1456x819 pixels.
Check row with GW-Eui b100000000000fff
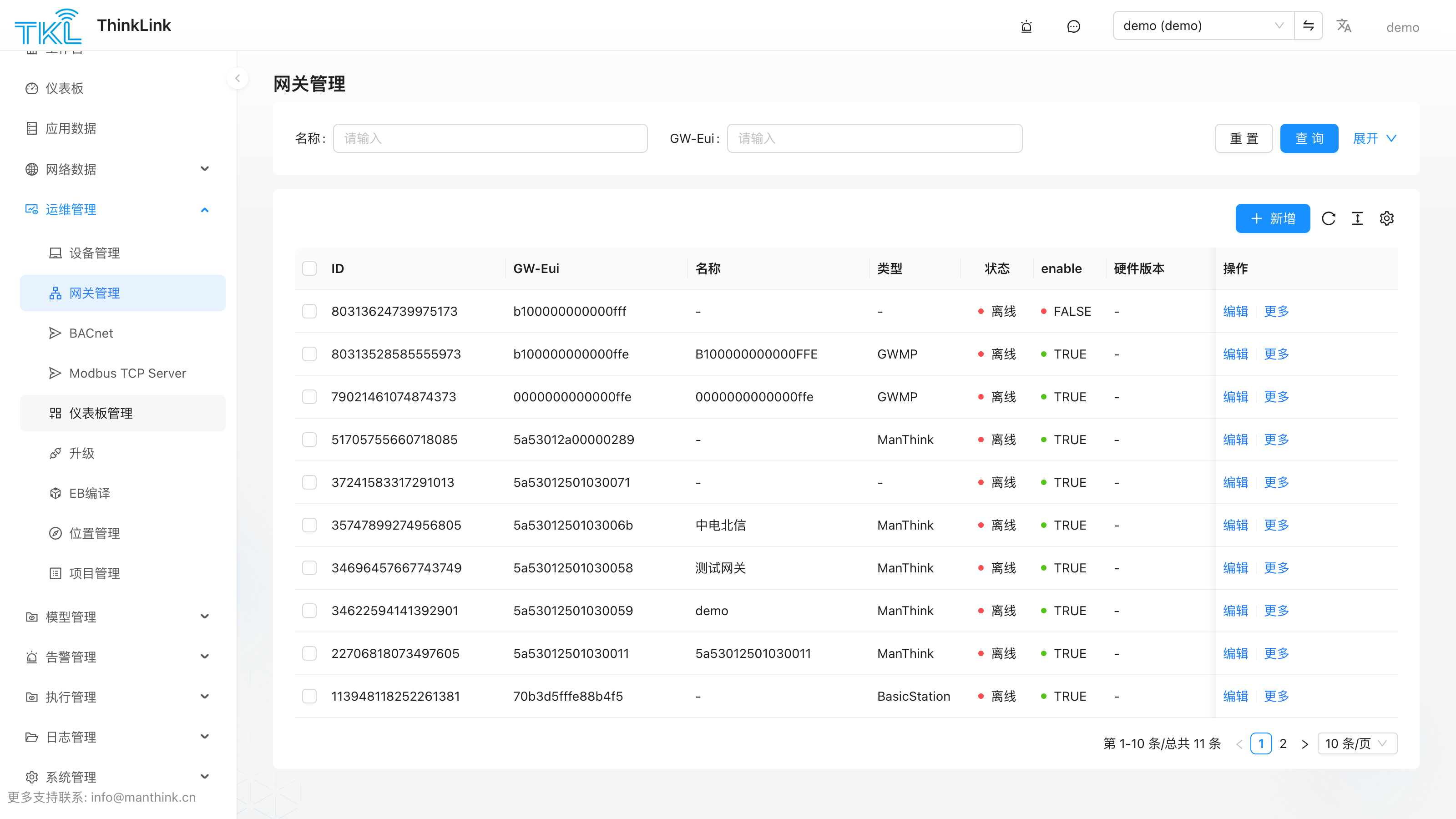309,311
